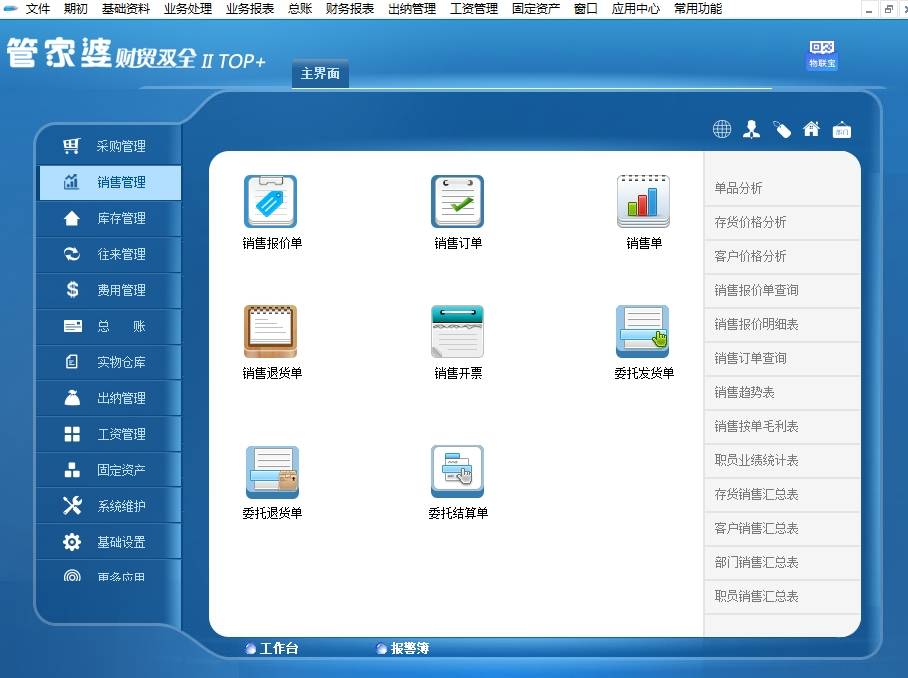
Task: Select 总账 in the sidebar
Action: [x=109, y=326]
